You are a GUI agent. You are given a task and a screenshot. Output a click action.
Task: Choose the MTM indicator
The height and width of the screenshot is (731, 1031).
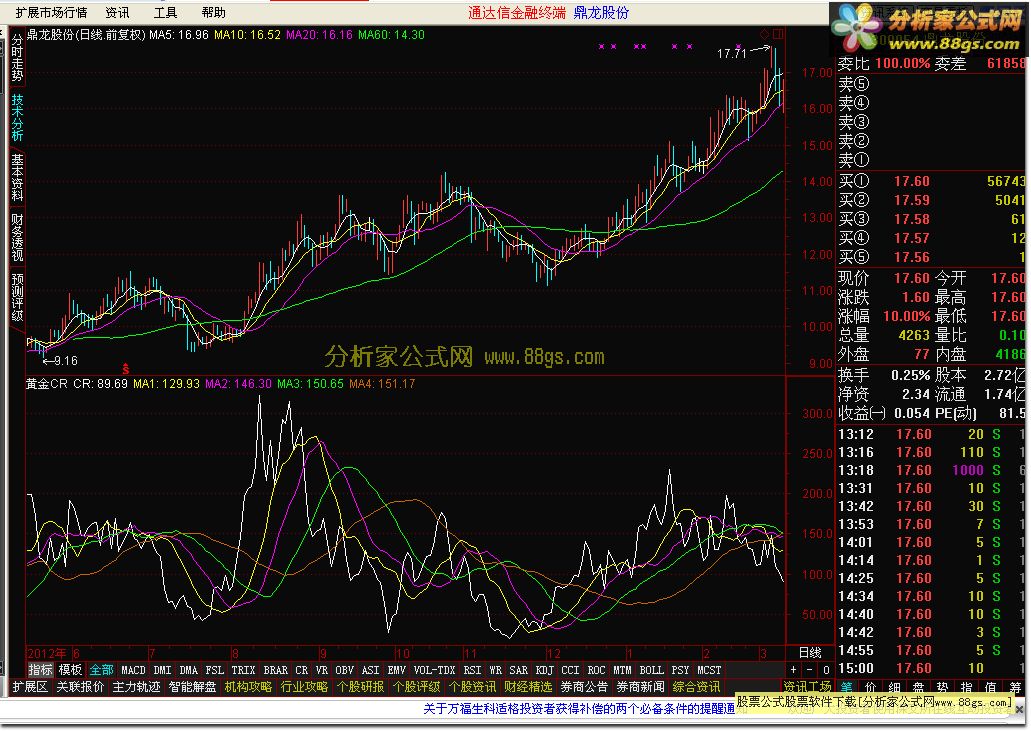tap(622, 670)
